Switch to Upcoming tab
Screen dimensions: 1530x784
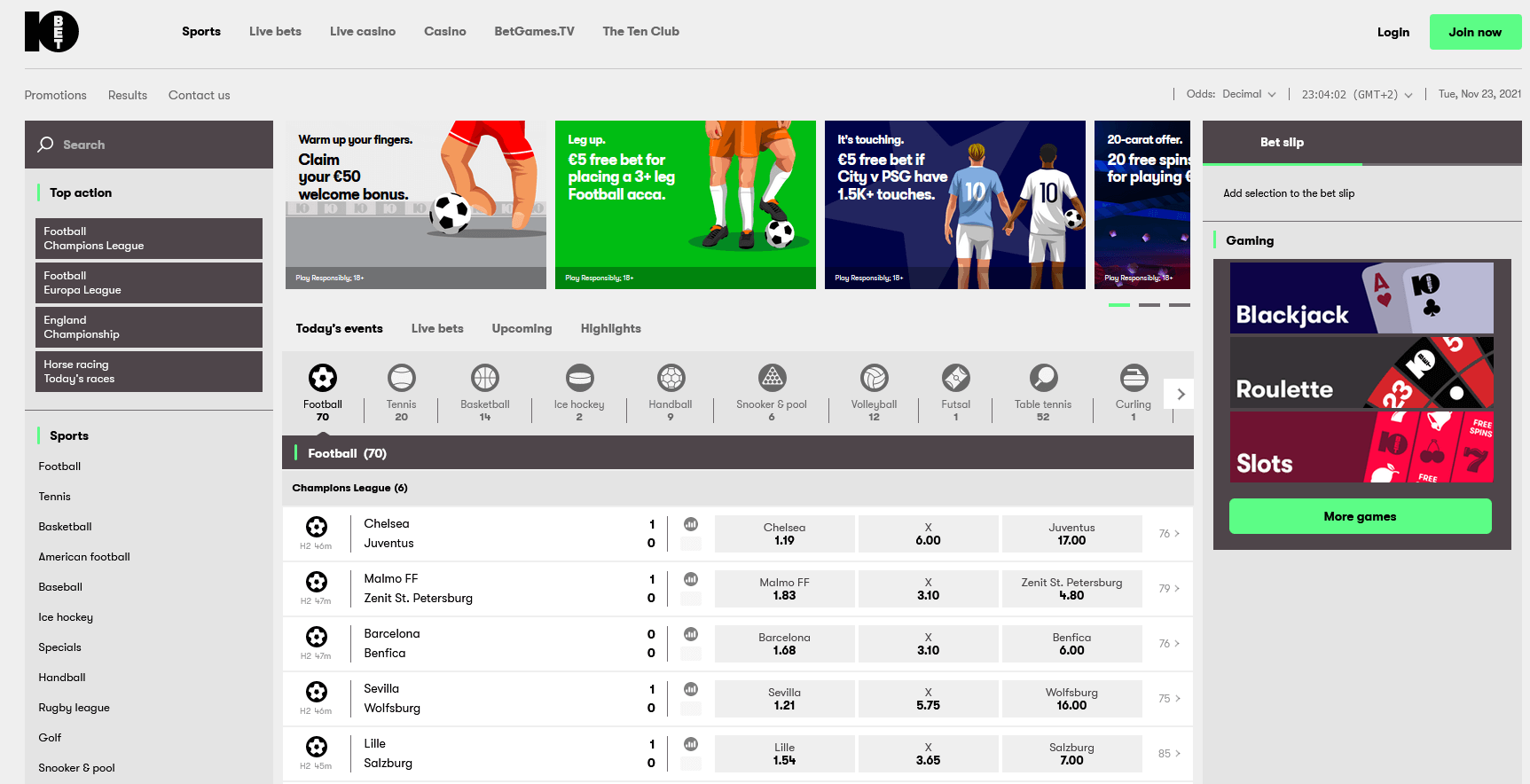point(522,328)
